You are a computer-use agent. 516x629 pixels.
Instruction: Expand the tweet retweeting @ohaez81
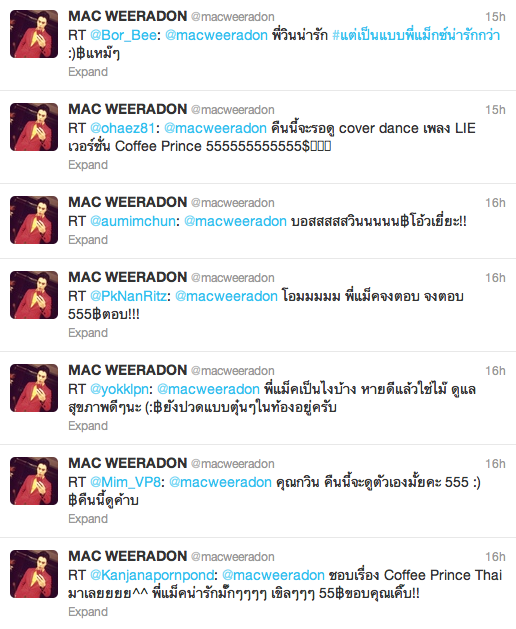[x=88, y=165]
